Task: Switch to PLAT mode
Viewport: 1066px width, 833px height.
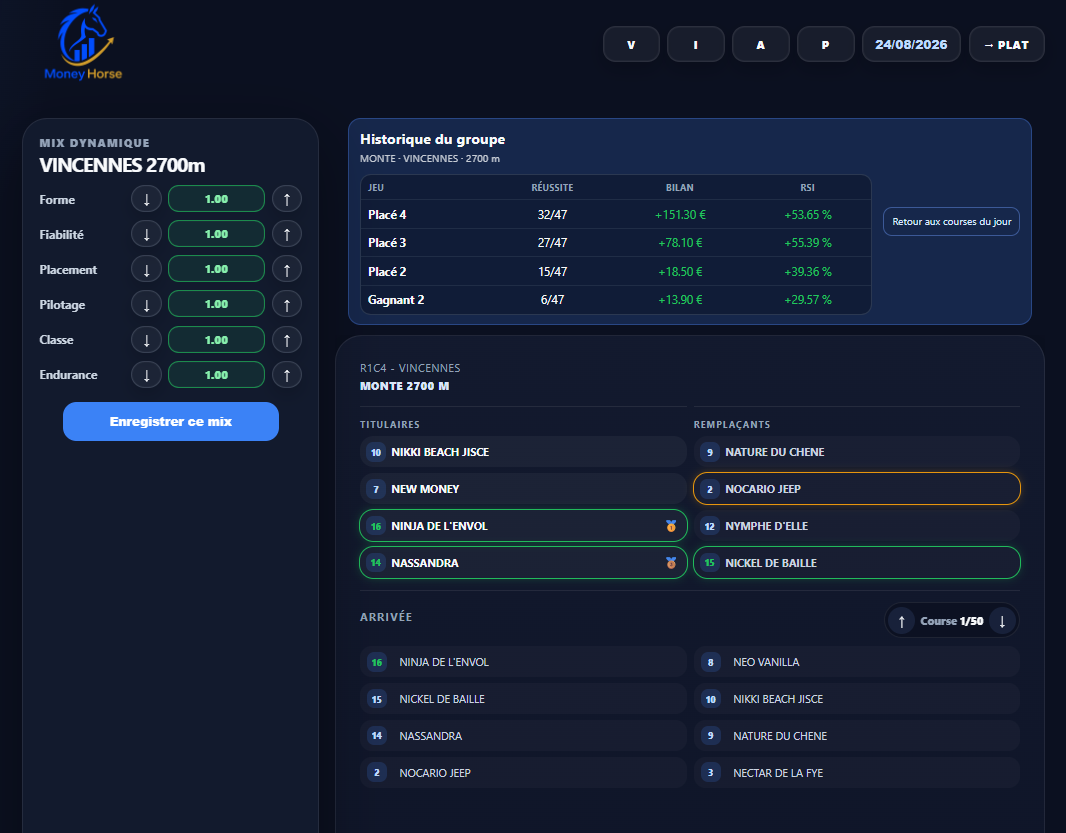Action: pos(1007,44)
